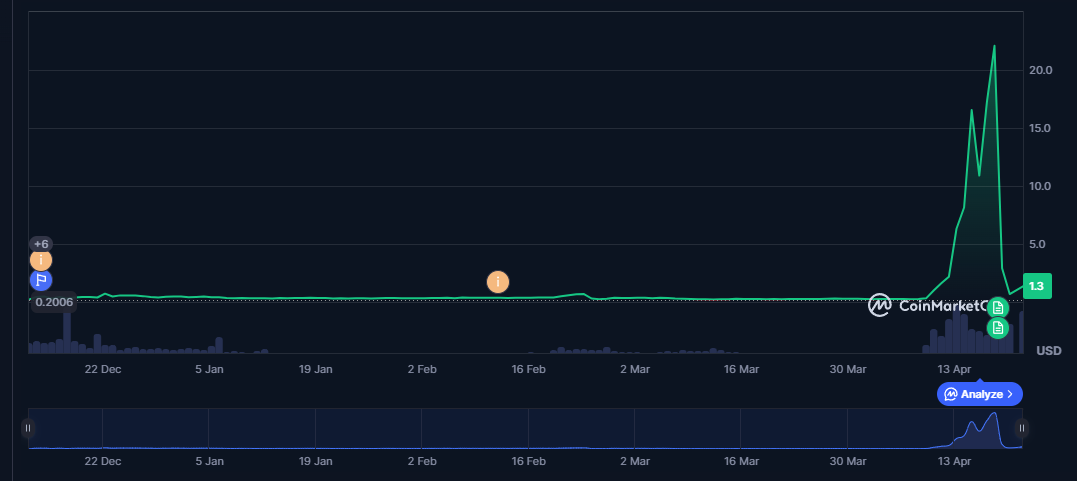Click the CoinMarketCap logo watermark
This screenshot has height=481, width=1077.
(925, 305)
